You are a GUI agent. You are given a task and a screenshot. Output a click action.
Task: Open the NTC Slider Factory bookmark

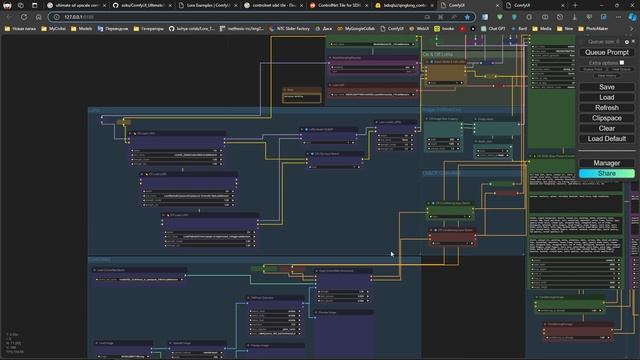tap(289, 29)
